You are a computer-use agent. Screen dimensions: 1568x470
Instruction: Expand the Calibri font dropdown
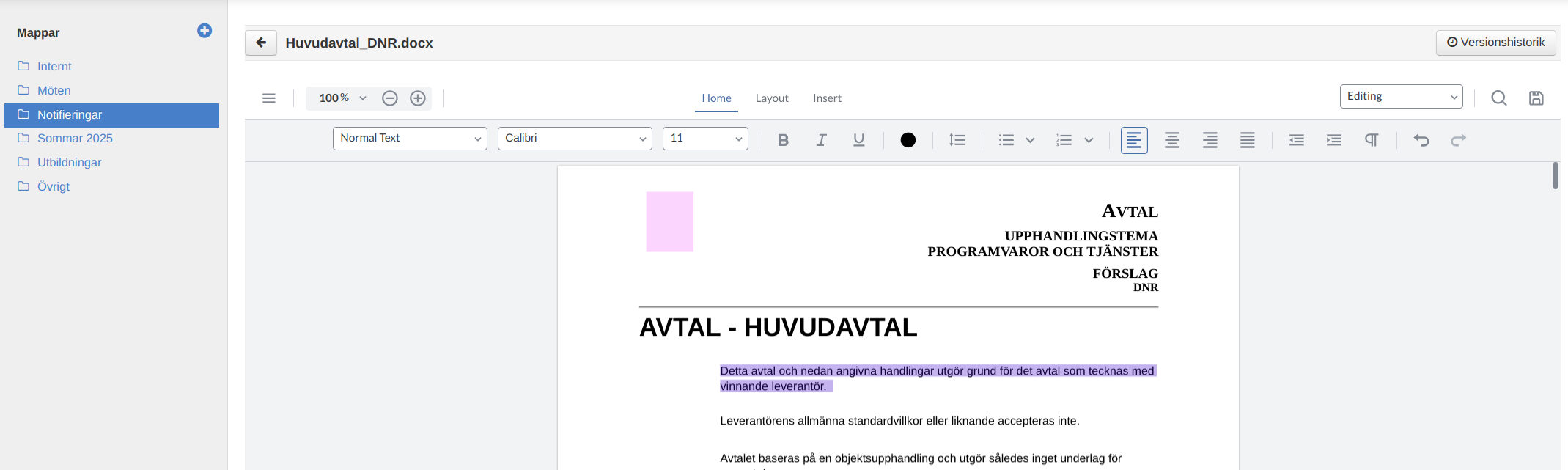pos(575,139)
